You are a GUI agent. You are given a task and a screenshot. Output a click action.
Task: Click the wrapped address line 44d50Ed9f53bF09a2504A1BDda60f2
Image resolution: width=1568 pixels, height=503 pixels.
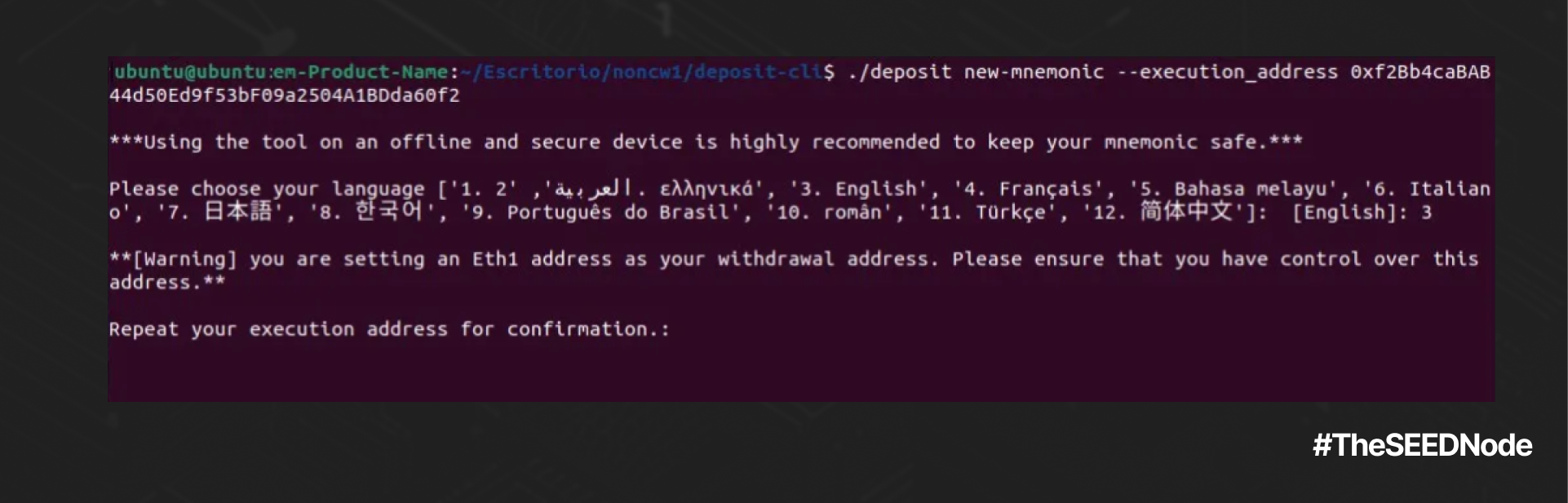click(285, 95)
